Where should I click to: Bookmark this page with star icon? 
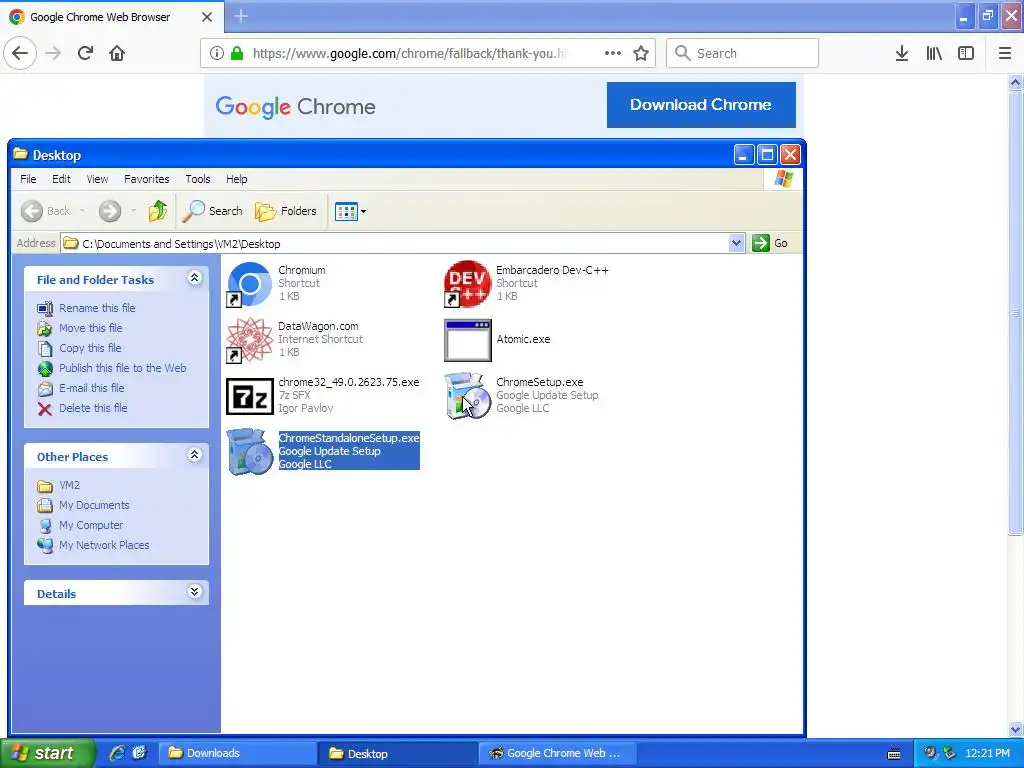[x=641, y=53]
